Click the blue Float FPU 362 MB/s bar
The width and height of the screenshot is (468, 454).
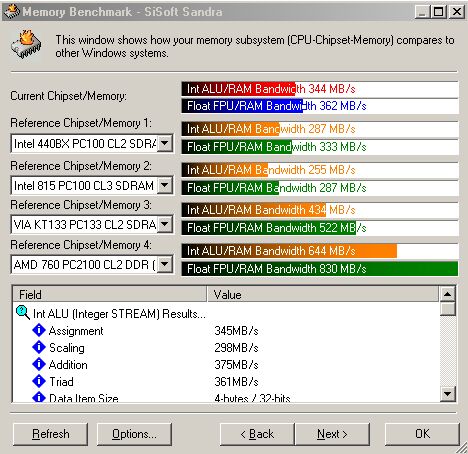pos(320,106)
